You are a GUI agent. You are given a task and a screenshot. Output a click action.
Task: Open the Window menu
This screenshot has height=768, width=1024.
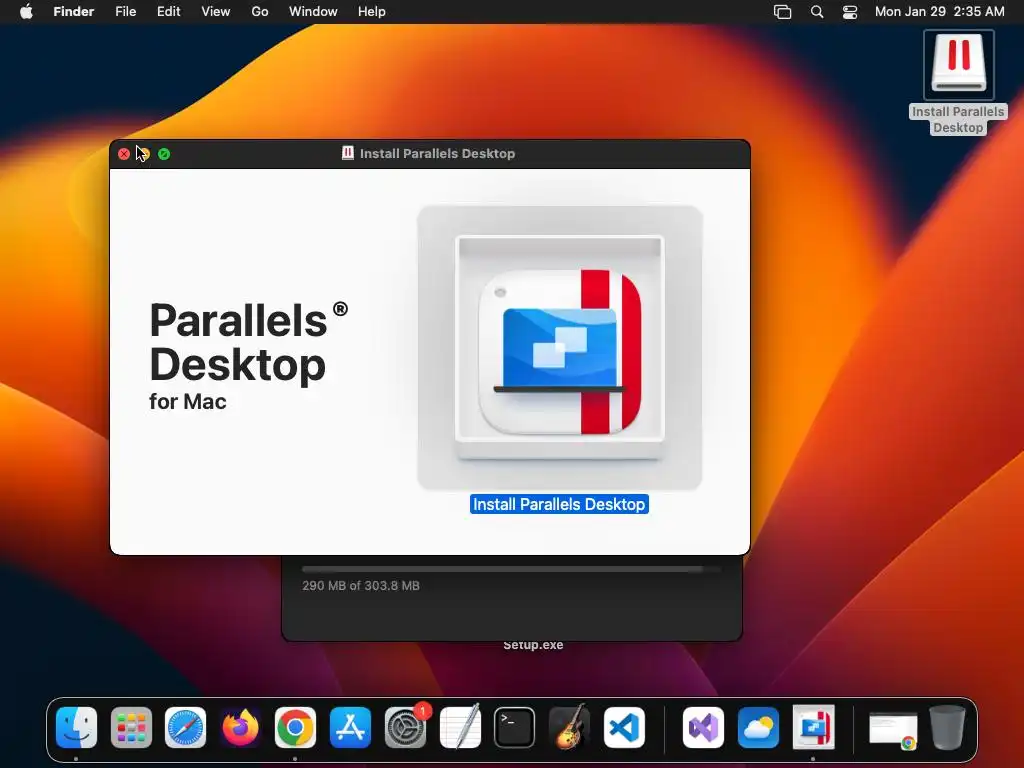(313, 12)
